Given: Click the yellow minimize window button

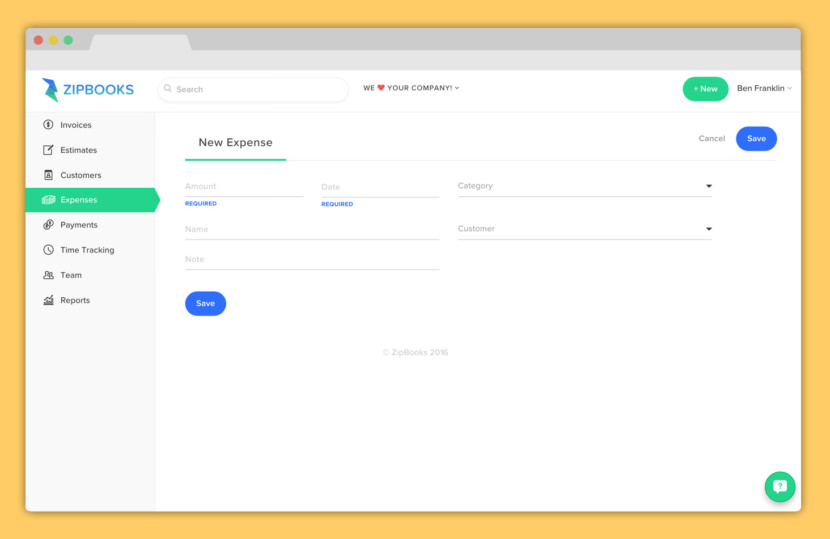Looking at the screenshot, I should coord(53,40).
